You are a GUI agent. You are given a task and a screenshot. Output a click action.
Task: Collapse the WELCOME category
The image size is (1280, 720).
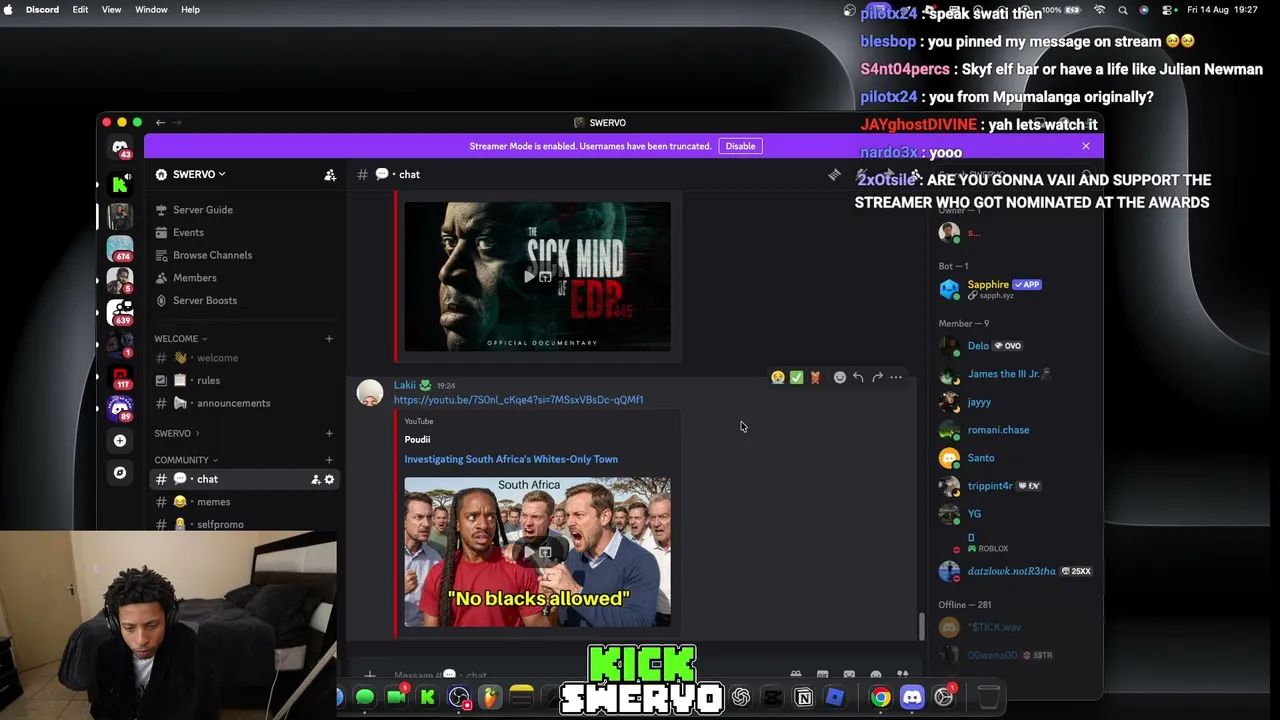[x=181, y=339]
